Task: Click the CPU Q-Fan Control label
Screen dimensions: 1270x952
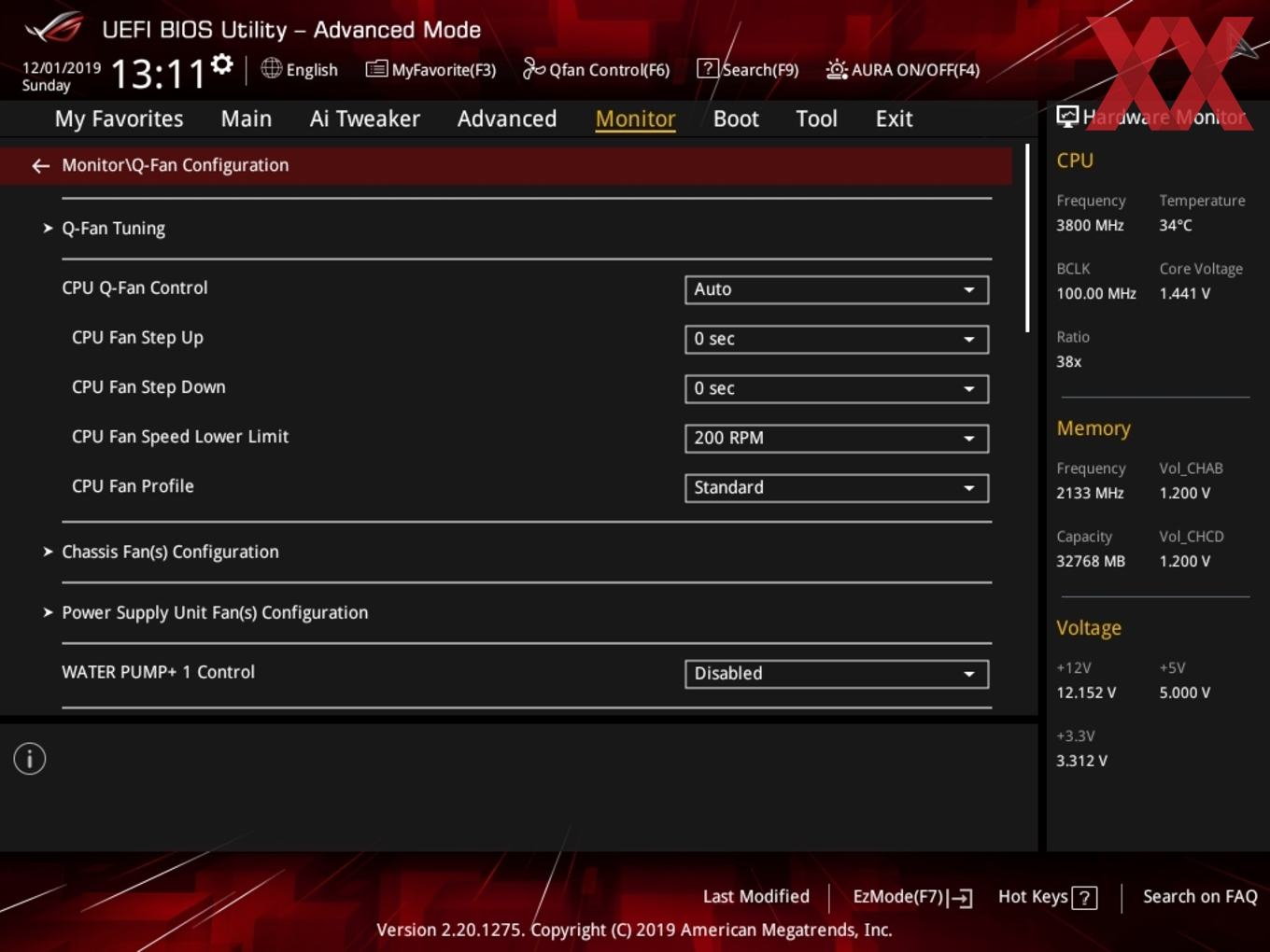Action: click(134, 288)
